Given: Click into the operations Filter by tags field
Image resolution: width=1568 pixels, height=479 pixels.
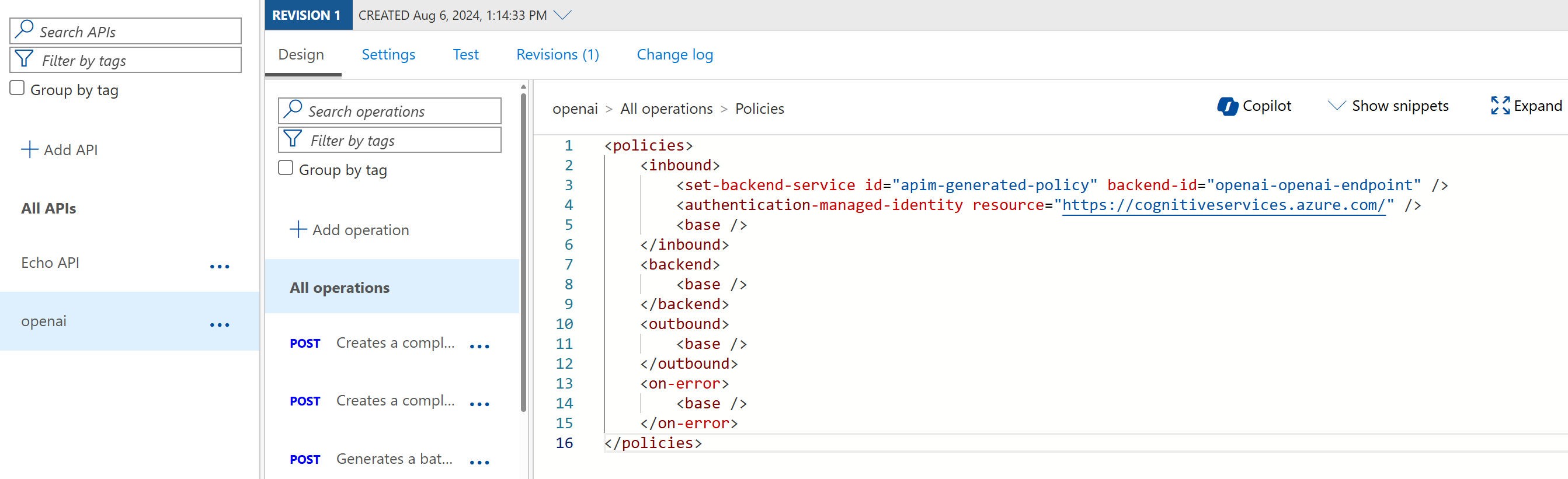Looking at the screenshot, I should [x=390, y=141].
